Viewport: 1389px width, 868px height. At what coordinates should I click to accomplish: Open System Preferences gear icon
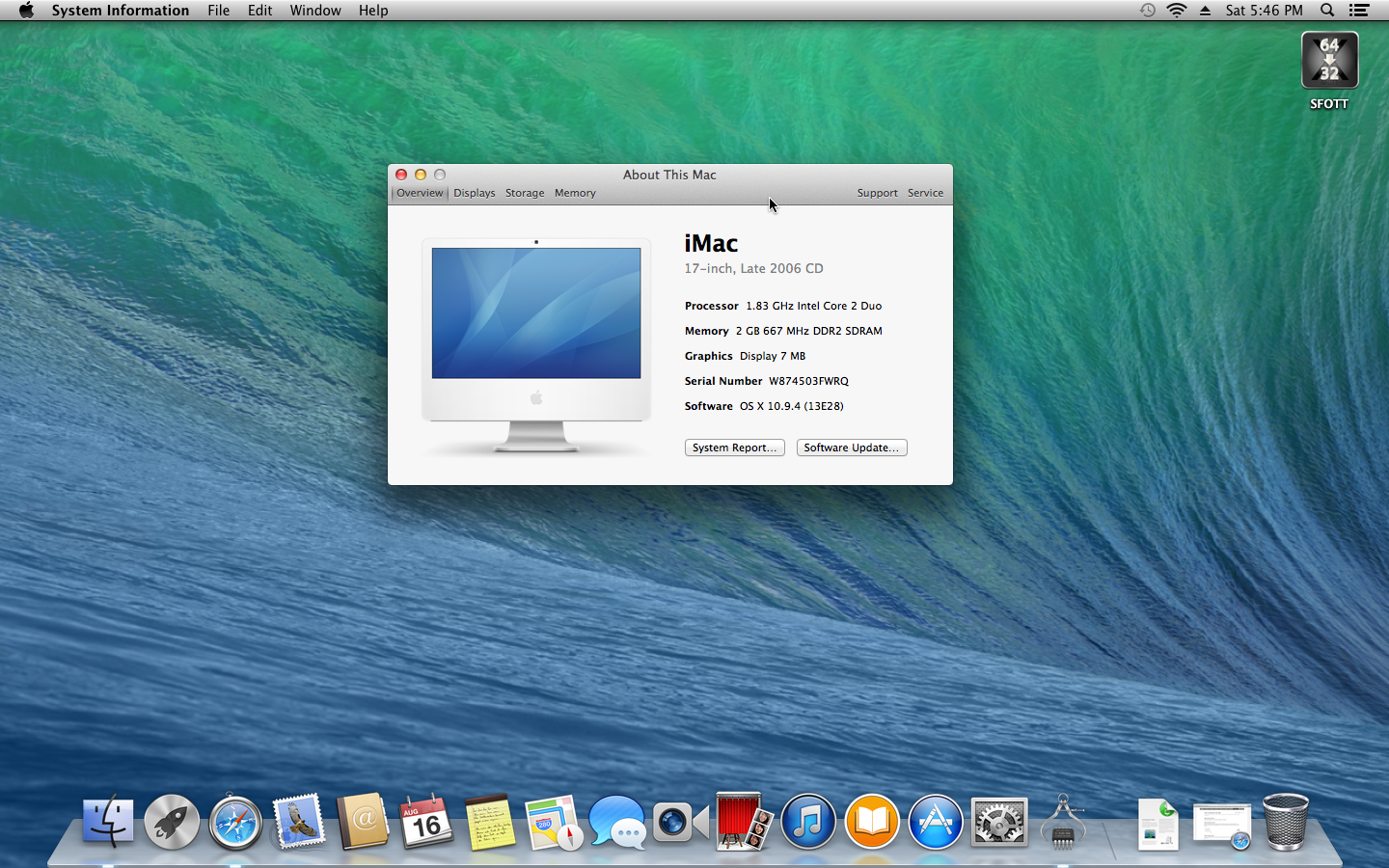click(x=999, y=822)
